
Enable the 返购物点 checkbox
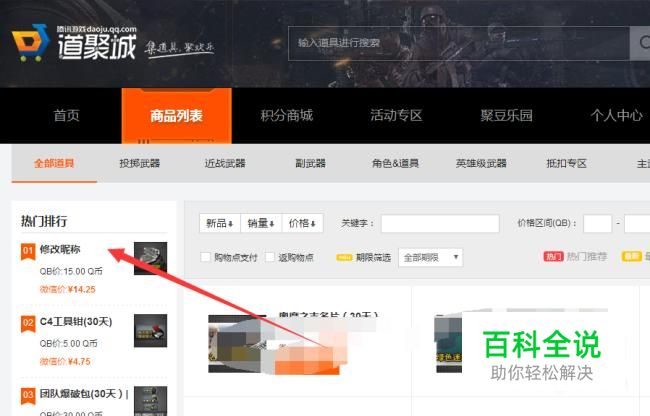270,257
